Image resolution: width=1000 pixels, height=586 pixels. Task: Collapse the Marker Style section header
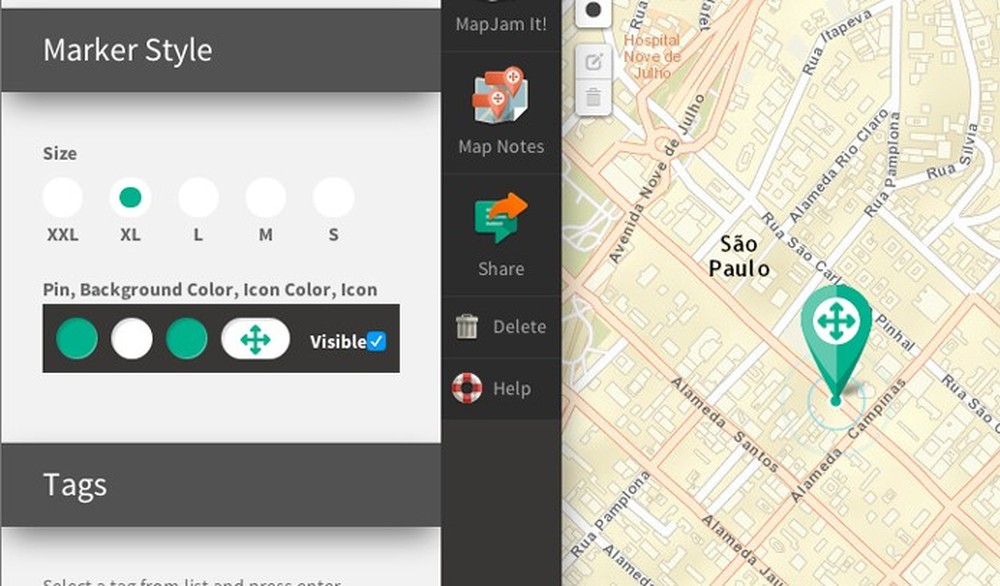(x=128, y=50)
